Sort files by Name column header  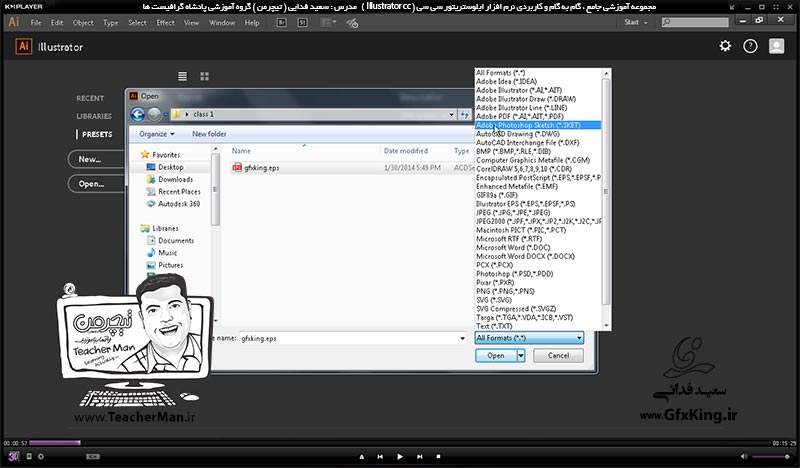pos(241,151)
